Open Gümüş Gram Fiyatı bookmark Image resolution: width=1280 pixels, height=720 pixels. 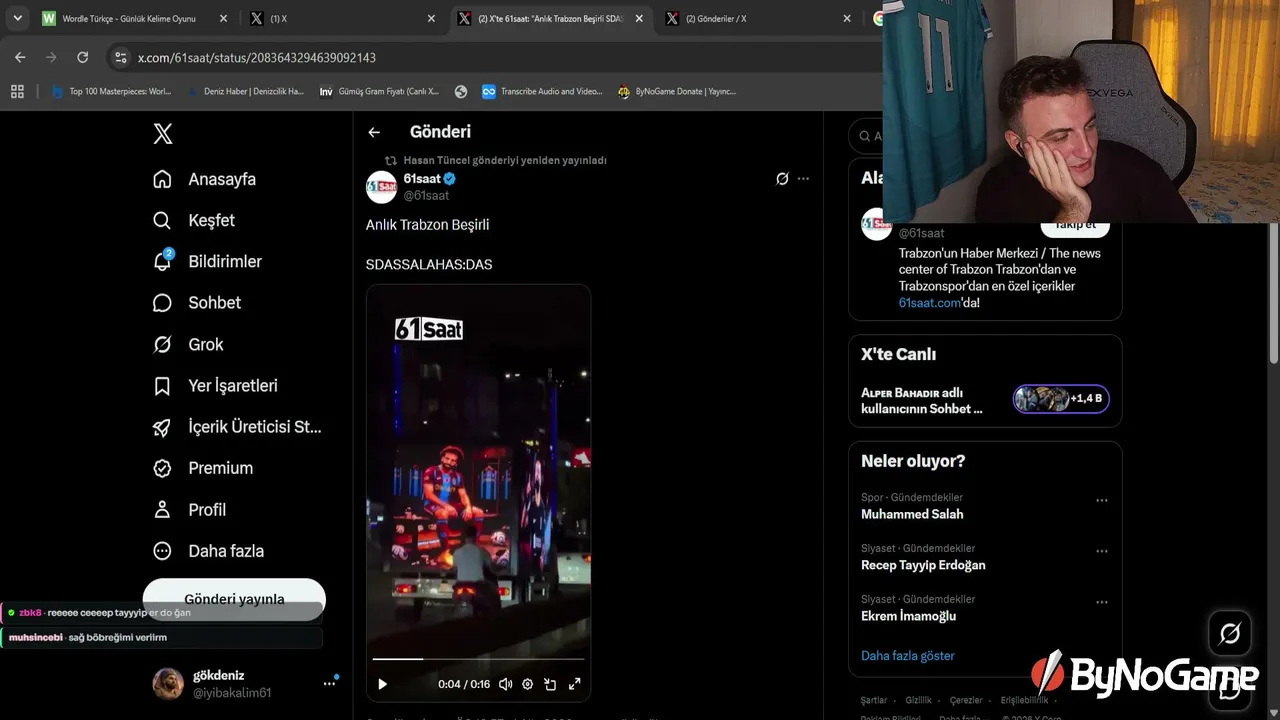[379, 91]
